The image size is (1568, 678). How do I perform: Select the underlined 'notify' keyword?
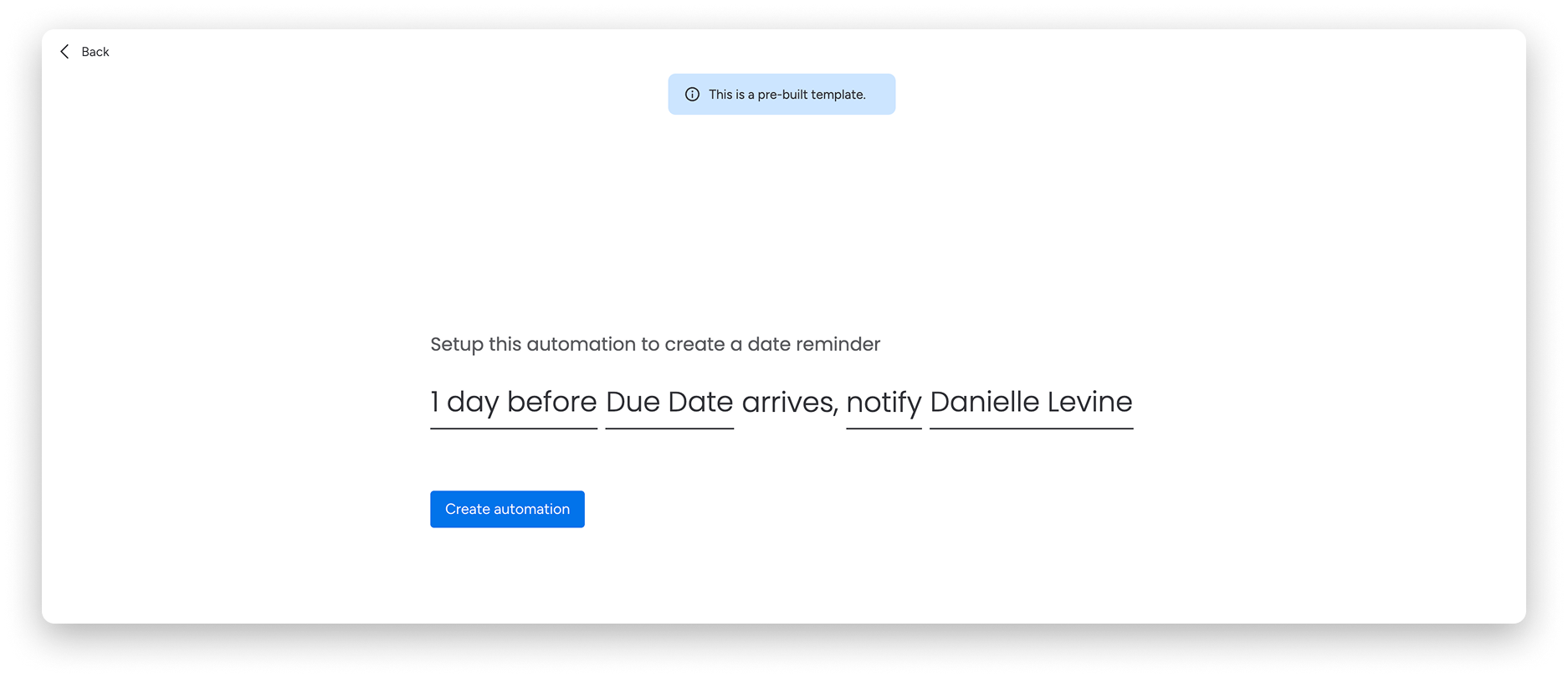(x=884, y=402)
